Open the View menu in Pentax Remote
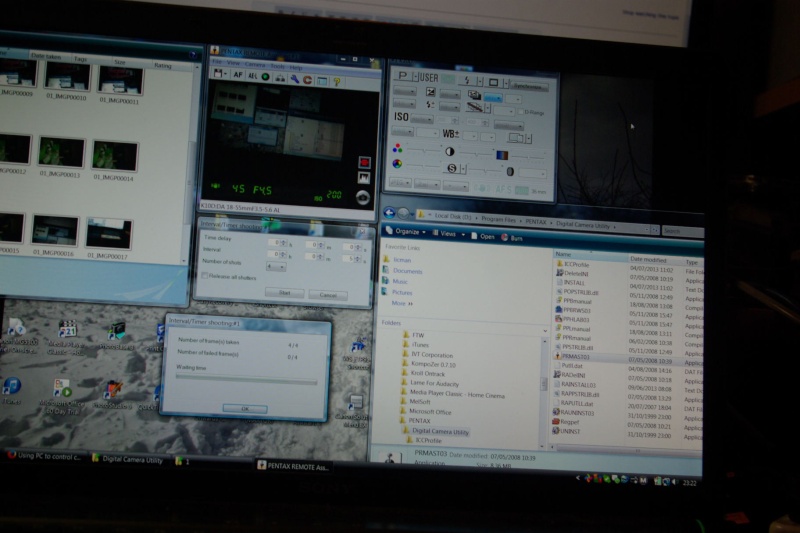800x533 pixels. pos(233,63)
